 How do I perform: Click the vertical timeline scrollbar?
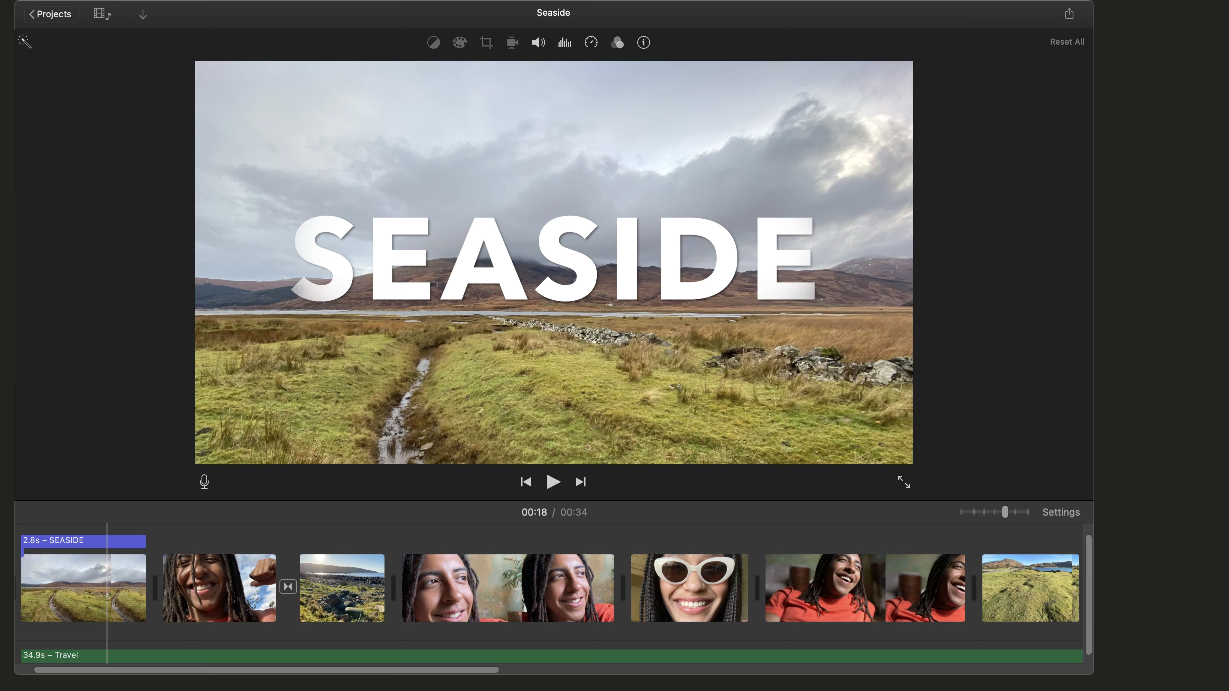(1089, 594)
